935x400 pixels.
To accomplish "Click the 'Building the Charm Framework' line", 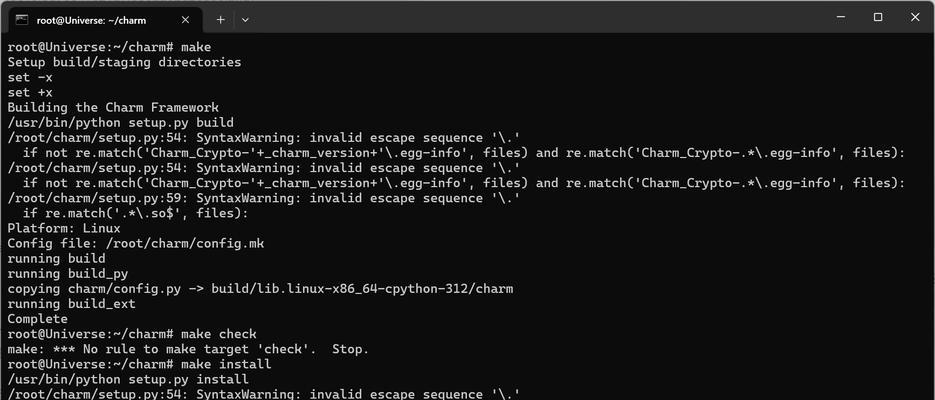I will pyautogui.click(x=113, y=108).
